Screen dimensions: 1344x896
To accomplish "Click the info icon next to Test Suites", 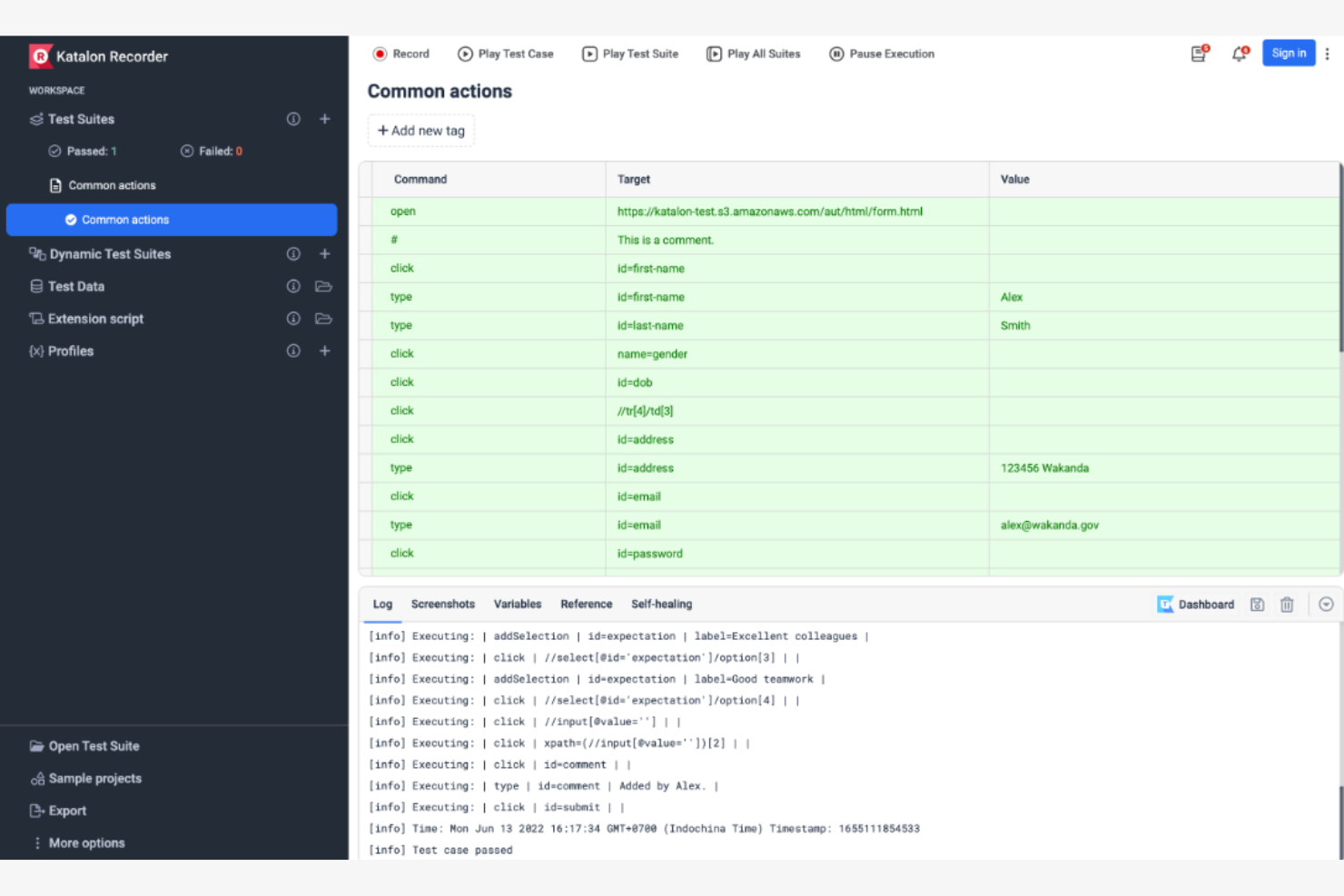I will point(292,119).
